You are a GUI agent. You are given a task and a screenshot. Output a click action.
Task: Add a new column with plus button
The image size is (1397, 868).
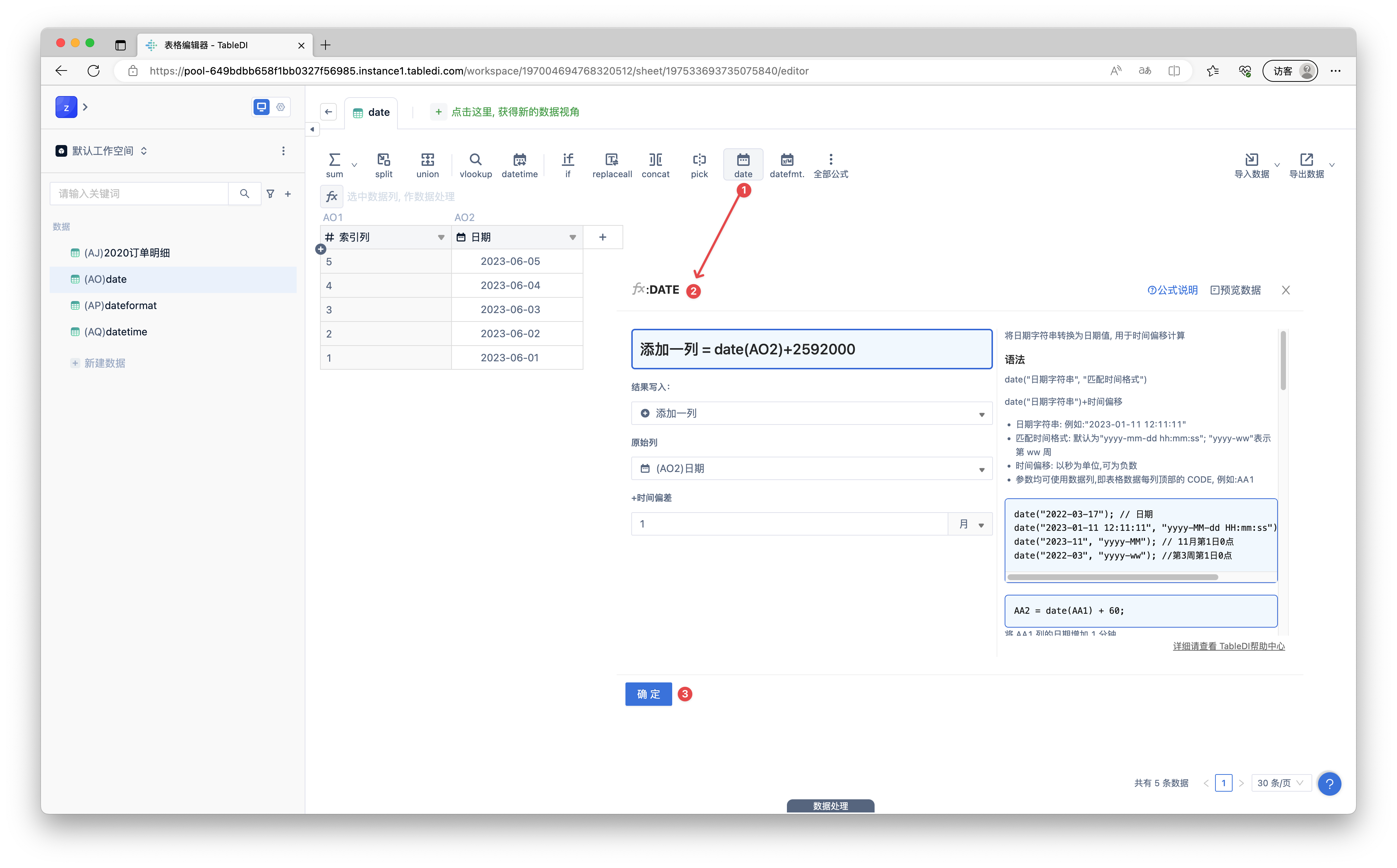coord(603,237)
